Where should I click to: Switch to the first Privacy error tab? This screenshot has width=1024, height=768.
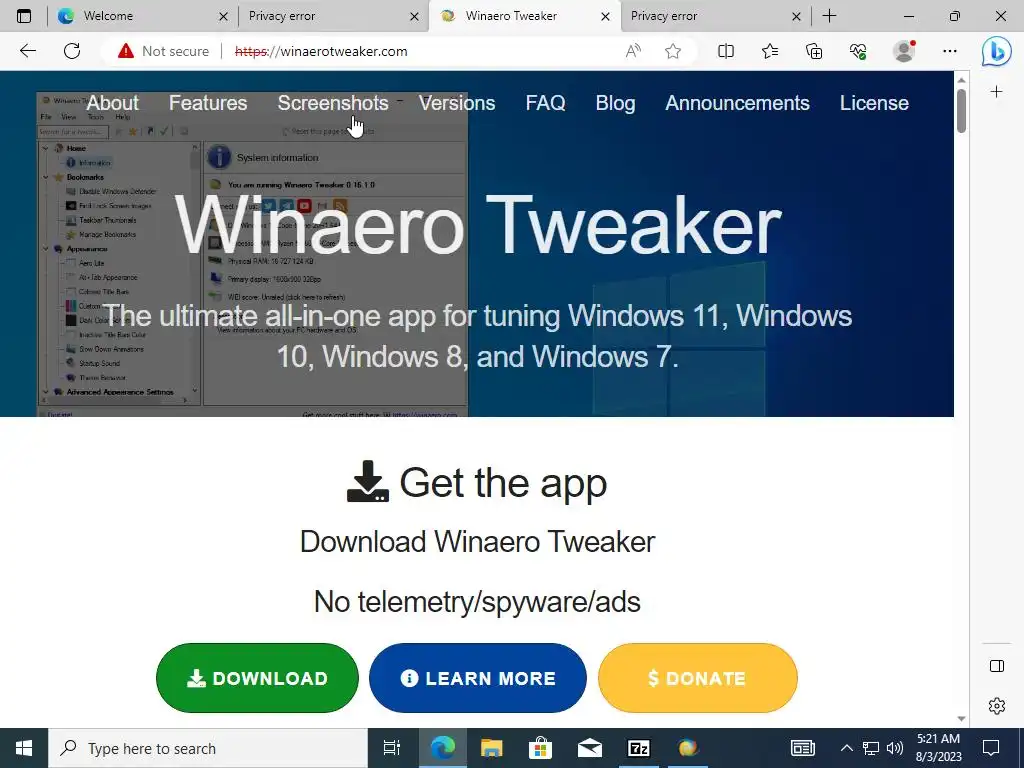pyautogui.click(x=332, y=16)
